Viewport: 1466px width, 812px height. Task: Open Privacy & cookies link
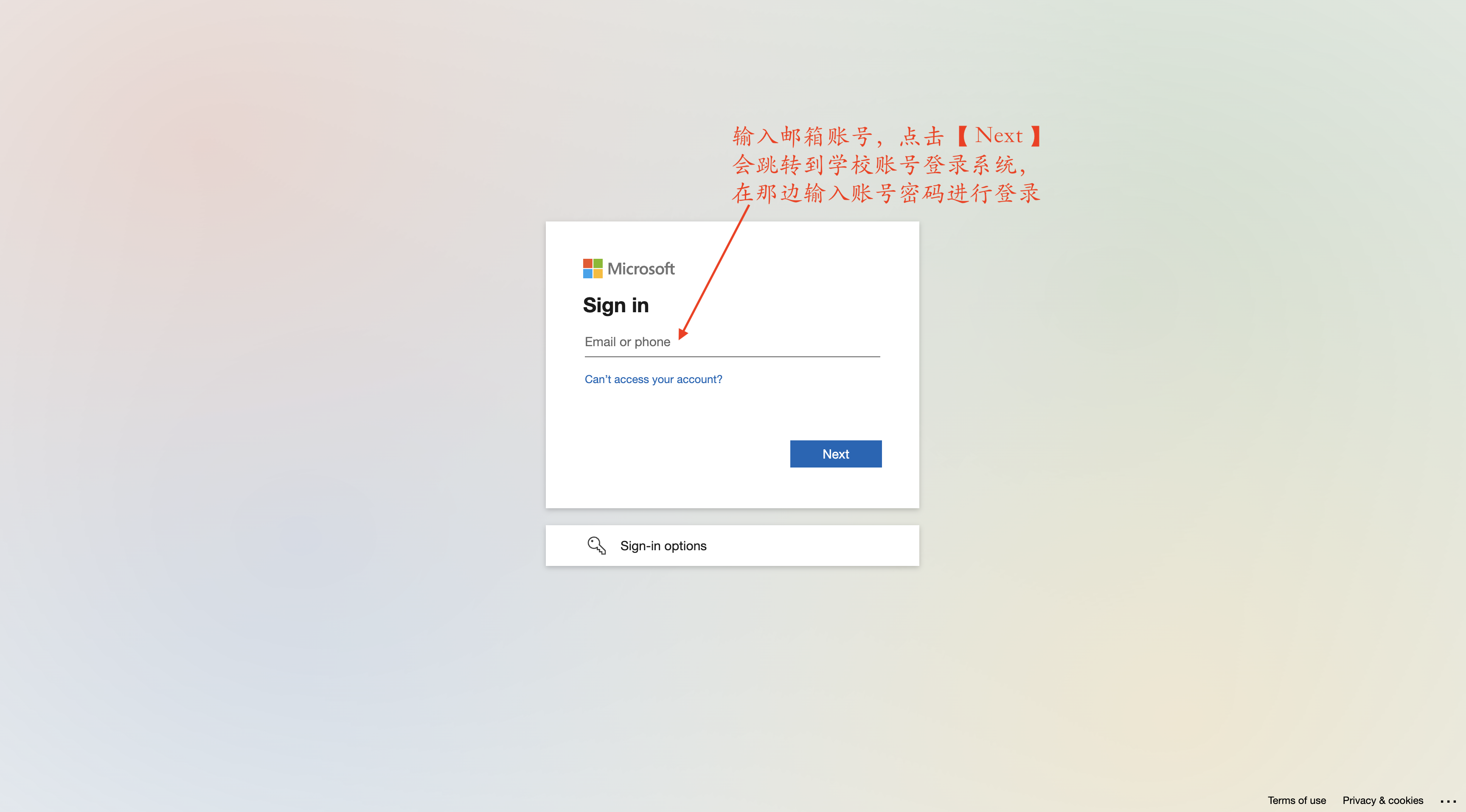pyautogui.click(x=1382, y=800)
